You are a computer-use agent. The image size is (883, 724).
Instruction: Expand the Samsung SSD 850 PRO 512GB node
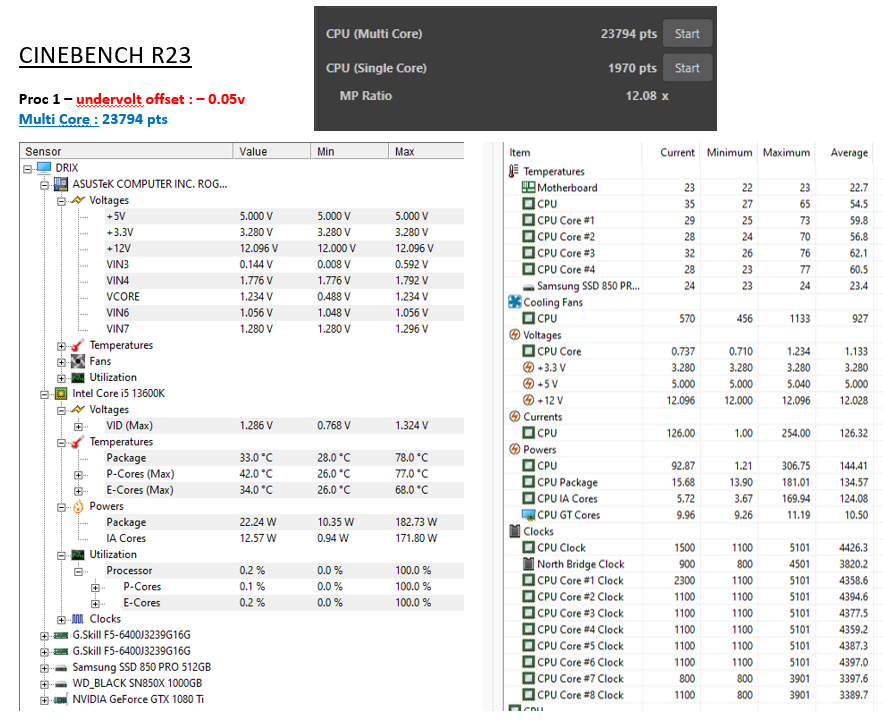pos(44,668)
